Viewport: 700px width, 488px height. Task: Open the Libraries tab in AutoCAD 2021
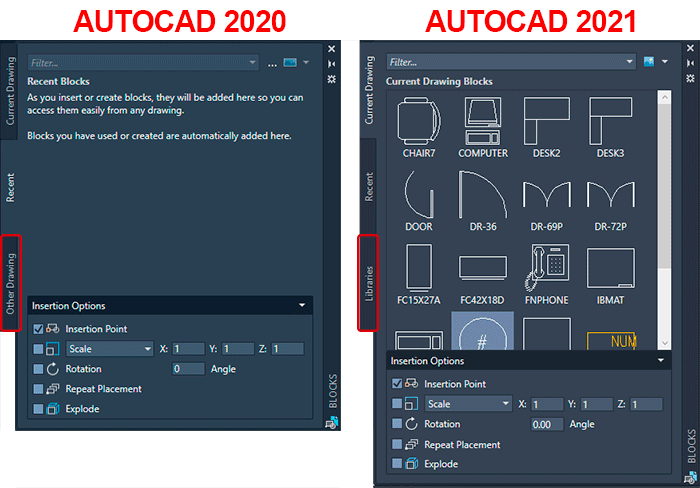coord(369,283)
